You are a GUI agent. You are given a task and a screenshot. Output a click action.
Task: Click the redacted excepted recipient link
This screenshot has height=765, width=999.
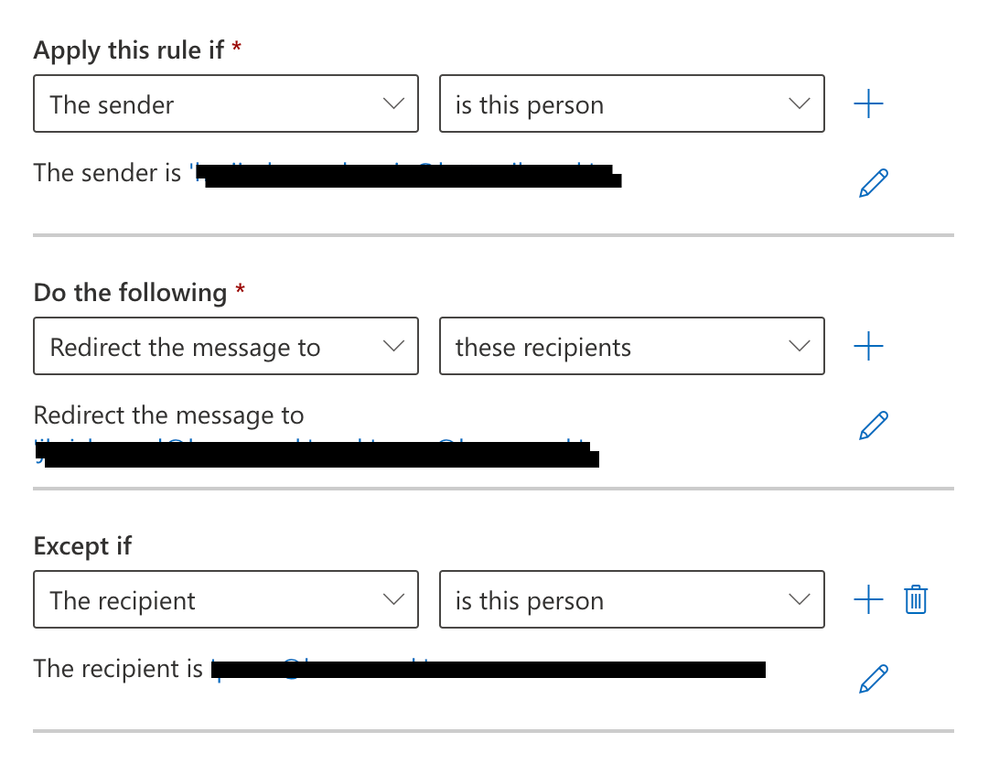488,669
